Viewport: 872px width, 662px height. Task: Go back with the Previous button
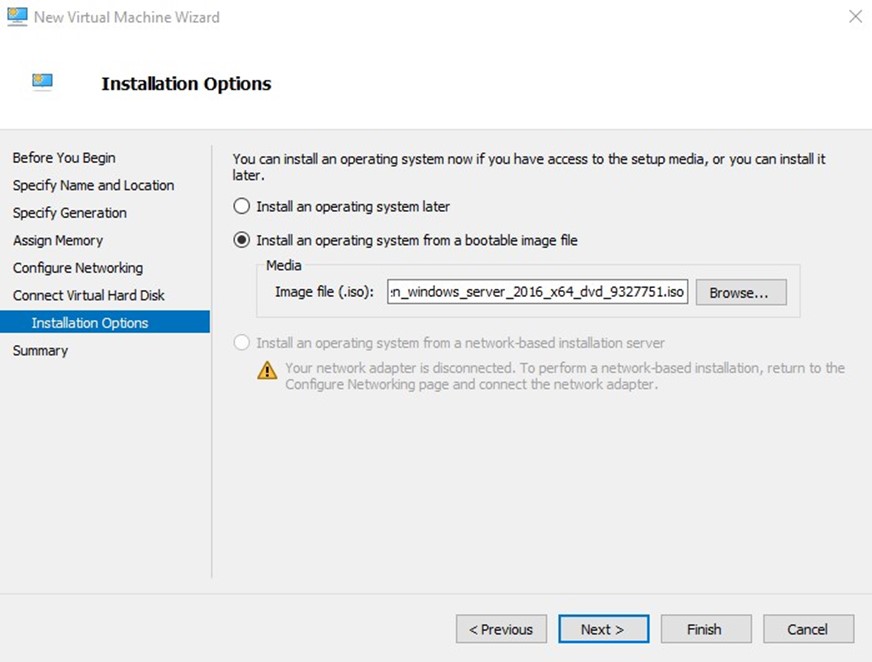(501, 629)
